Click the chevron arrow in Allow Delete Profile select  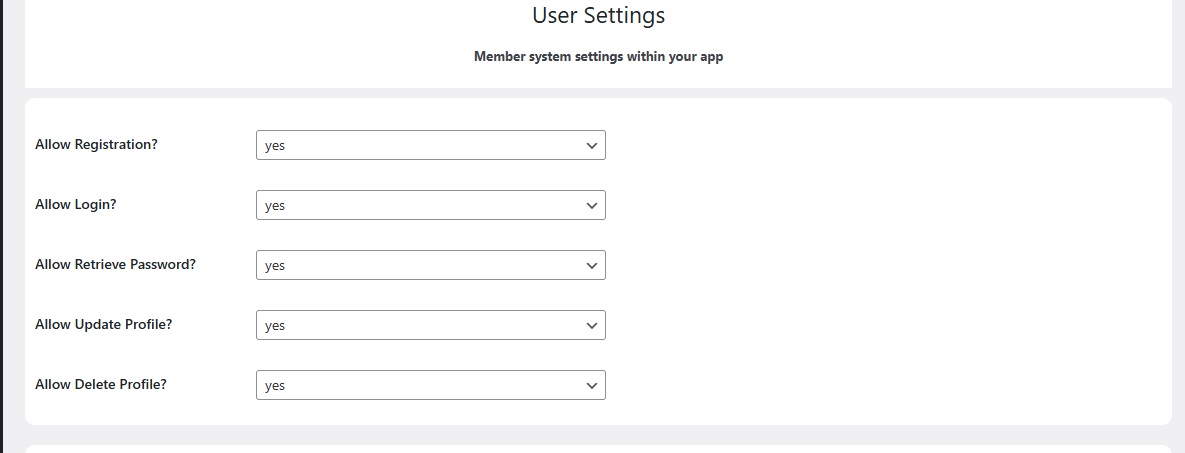click(x=592, y=386)
